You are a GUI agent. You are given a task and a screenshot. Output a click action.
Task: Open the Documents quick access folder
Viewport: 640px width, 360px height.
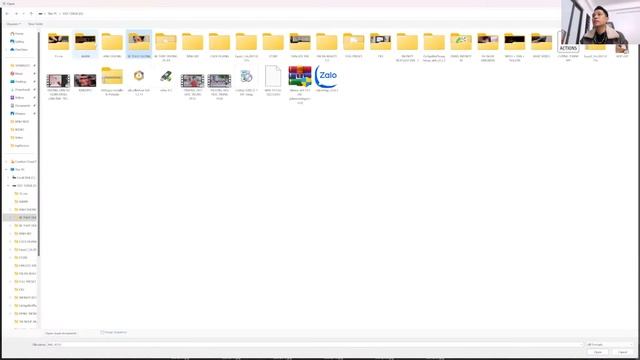(x=20, y=105)
